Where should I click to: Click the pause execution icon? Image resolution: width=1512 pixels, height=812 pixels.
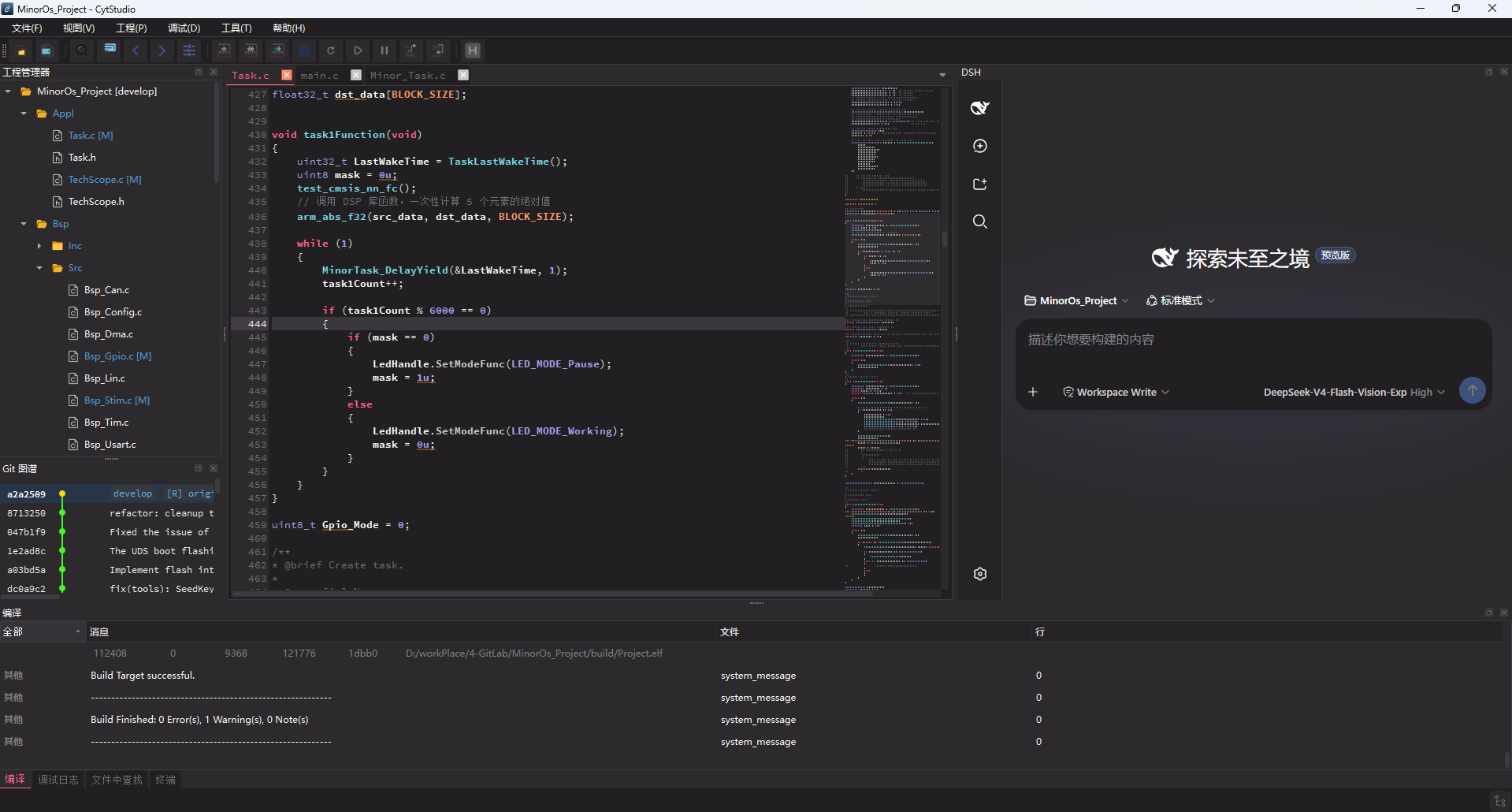pyautogui.click(x=385, y=50)
